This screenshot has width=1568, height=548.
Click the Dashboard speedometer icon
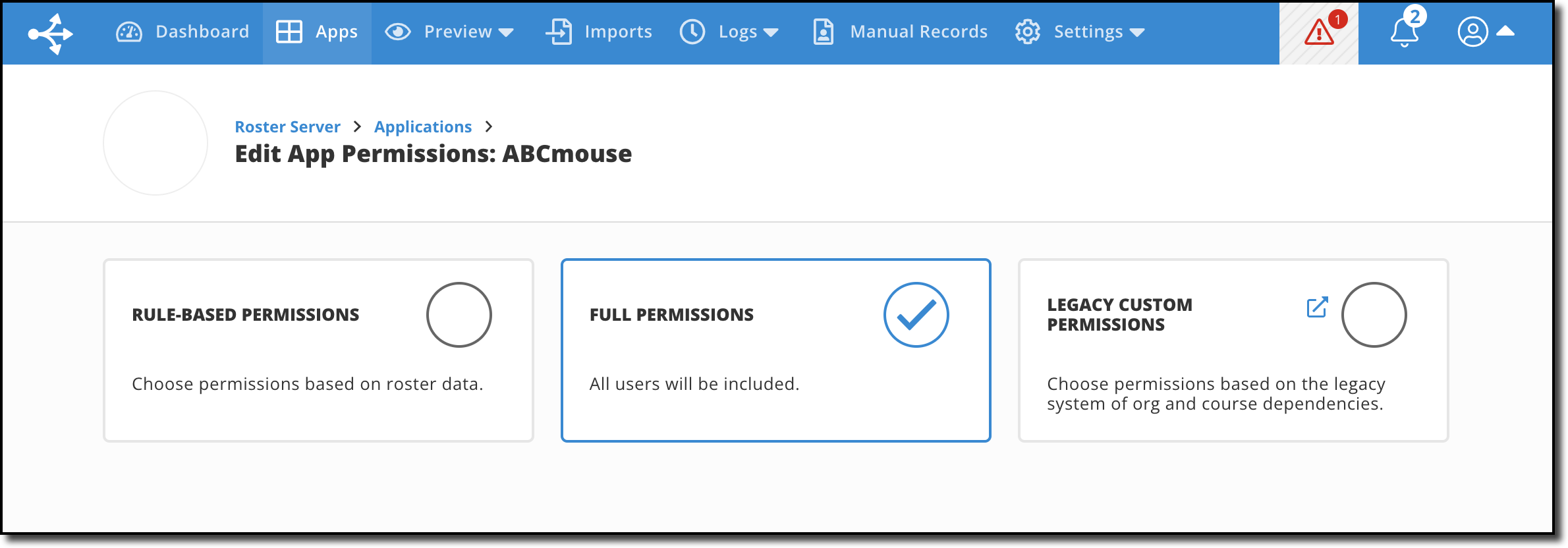click(129, 31)
